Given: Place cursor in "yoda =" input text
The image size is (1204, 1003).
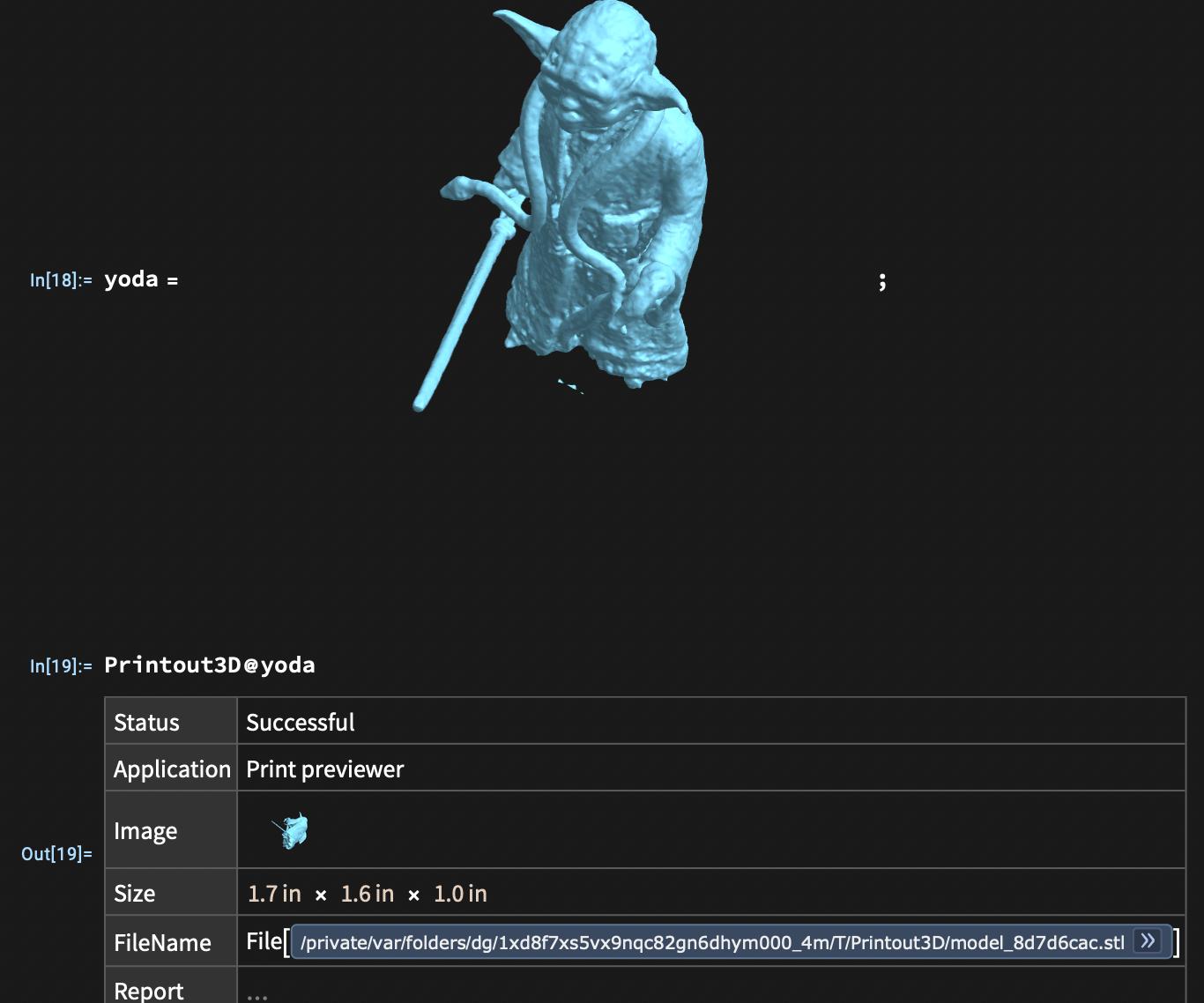Looking at the screenshot, I should [141, 279].
